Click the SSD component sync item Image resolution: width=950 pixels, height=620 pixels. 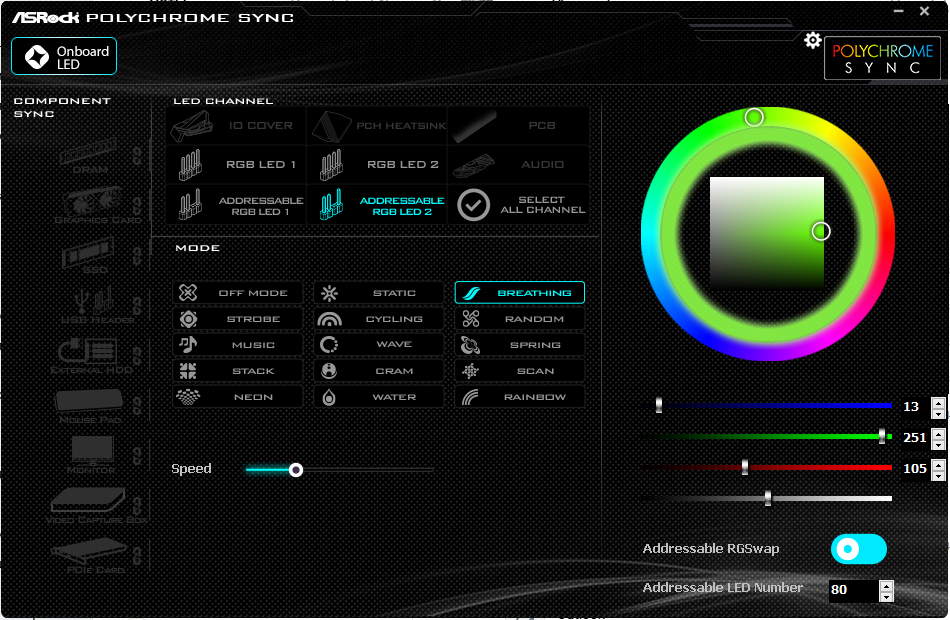coord(89,256)
